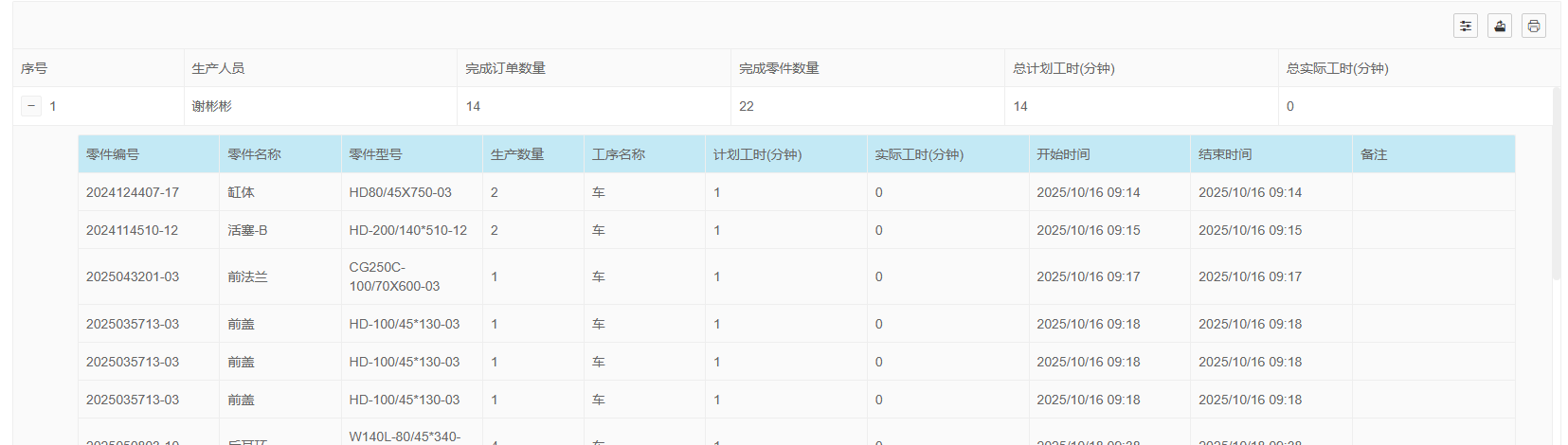Collapse row 1 using the minus button

pyautogui.click(x=31, y=106)
